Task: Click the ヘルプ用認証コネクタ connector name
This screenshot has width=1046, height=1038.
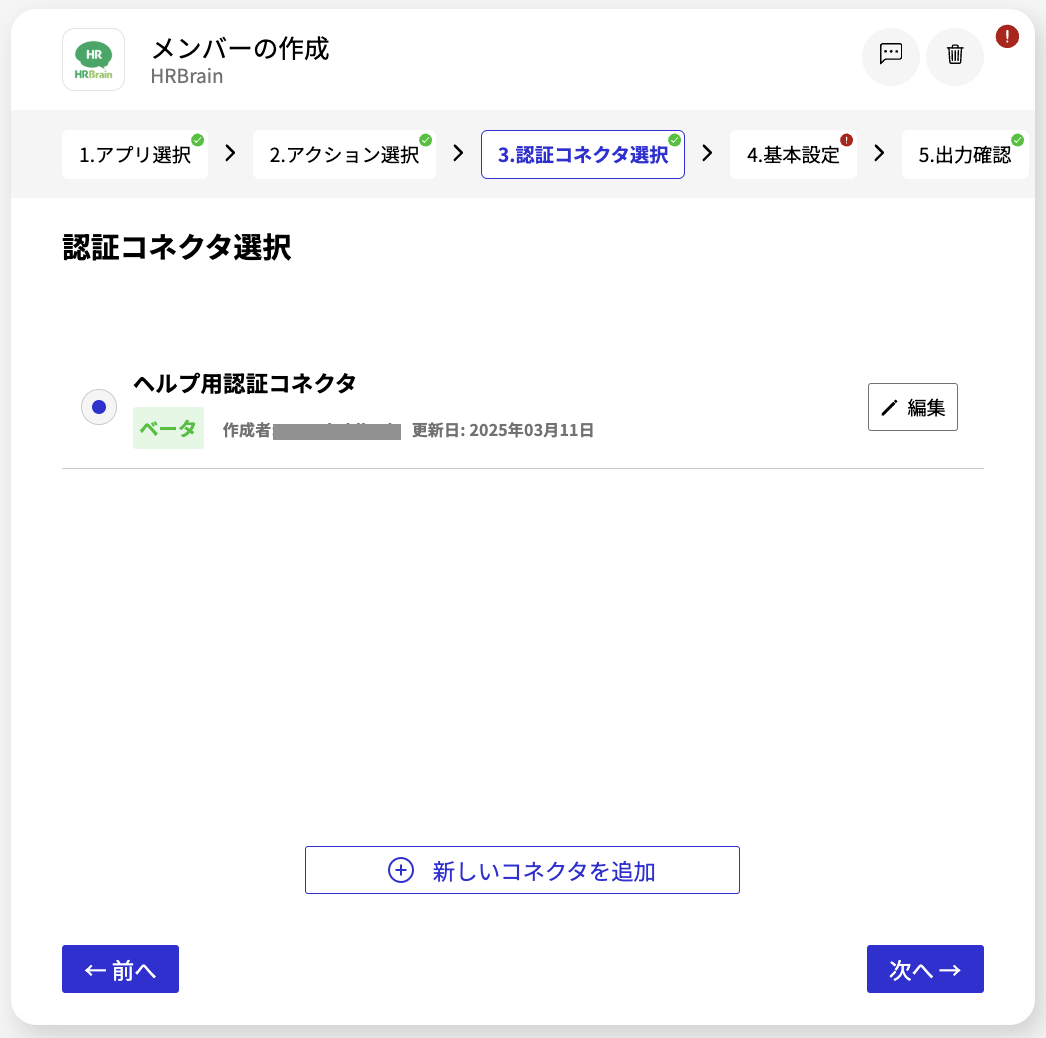Action: click(x=244, y=384)
